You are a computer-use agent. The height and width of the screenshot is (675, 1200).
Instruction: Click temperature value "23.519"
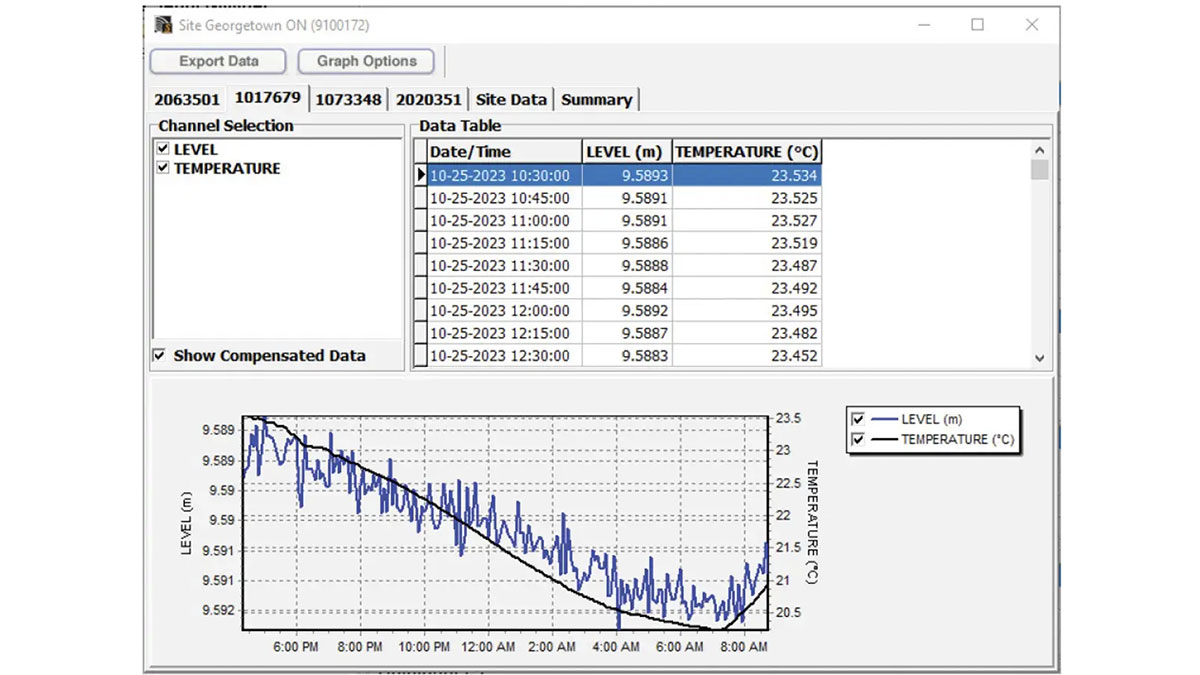[747, 243]
